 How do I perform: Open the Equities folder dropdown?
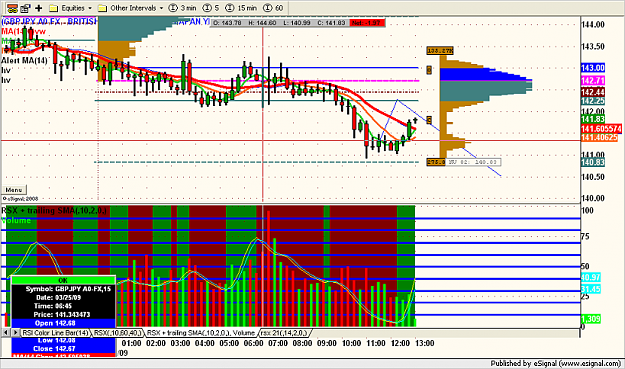pos(71,8)
